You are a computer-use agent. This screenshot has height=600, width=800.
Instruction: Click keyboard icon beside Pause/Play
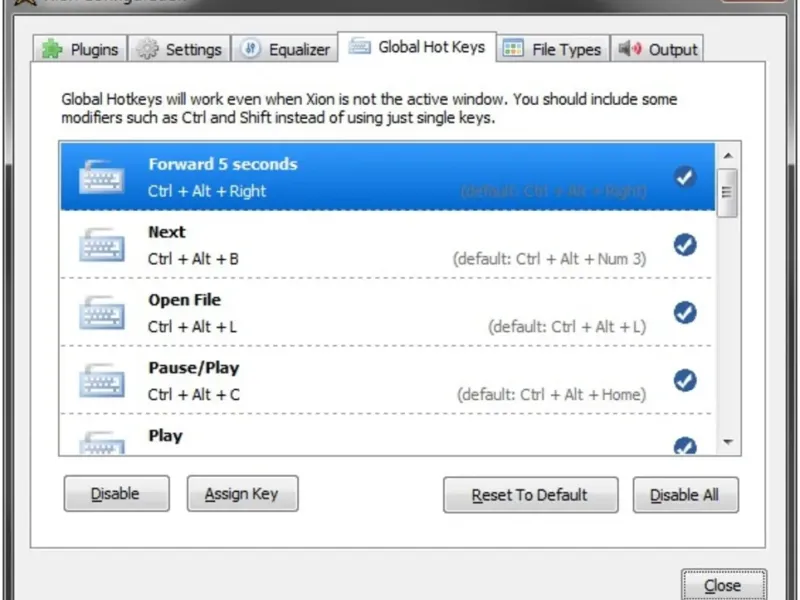tap(102, 381)
